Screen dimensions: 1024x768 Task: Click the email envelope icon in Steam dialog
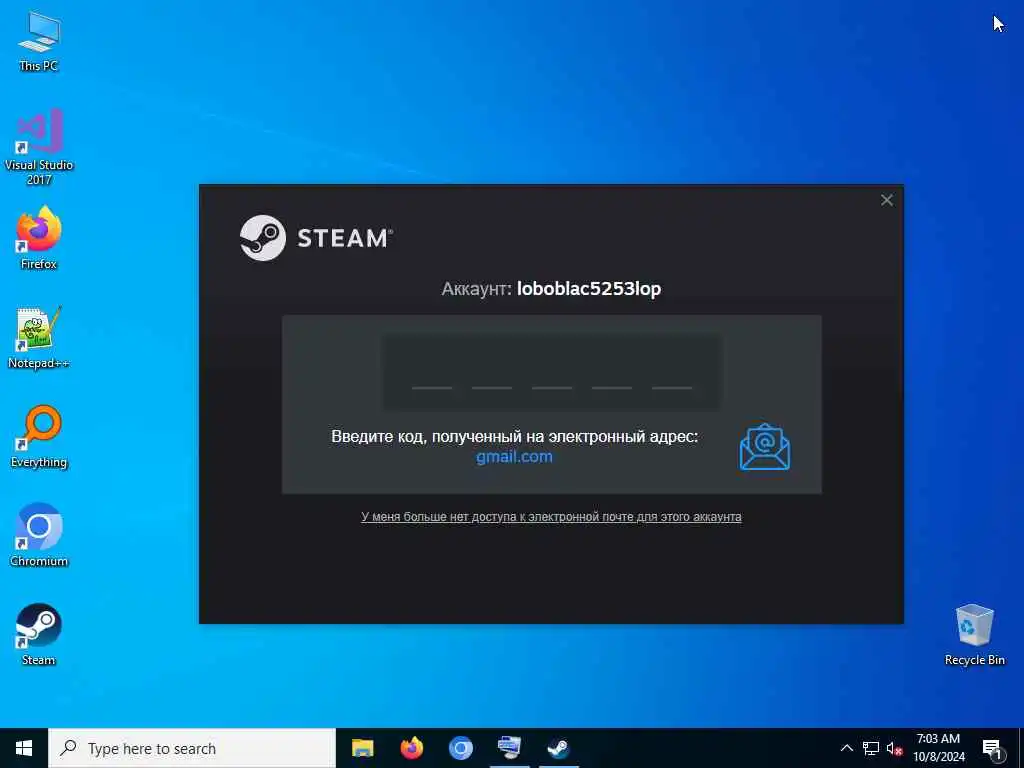tap(765, 447)
